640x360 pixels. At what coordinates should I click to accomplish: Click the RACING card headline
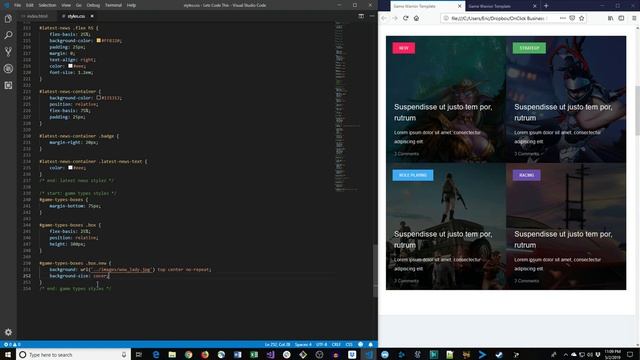(563, 240)
